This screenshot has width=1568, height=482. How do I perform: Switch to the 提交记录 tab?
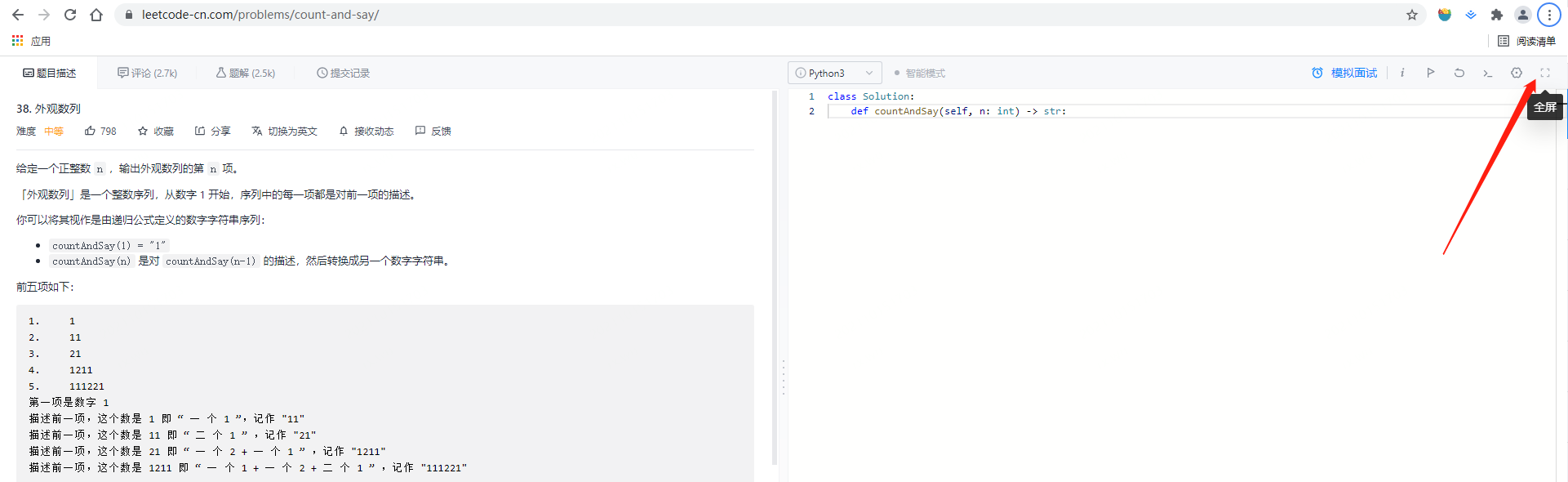343,73
